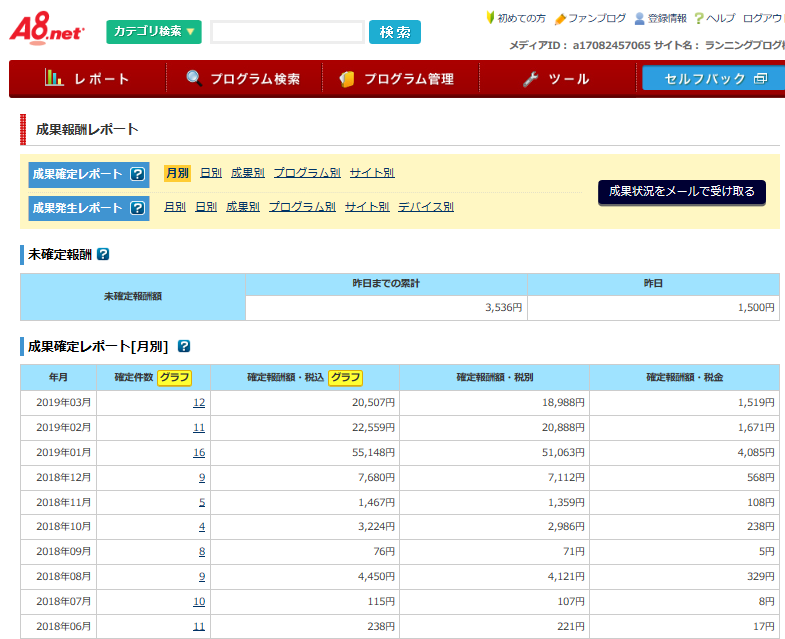Open the ヘルプ link

720,19
